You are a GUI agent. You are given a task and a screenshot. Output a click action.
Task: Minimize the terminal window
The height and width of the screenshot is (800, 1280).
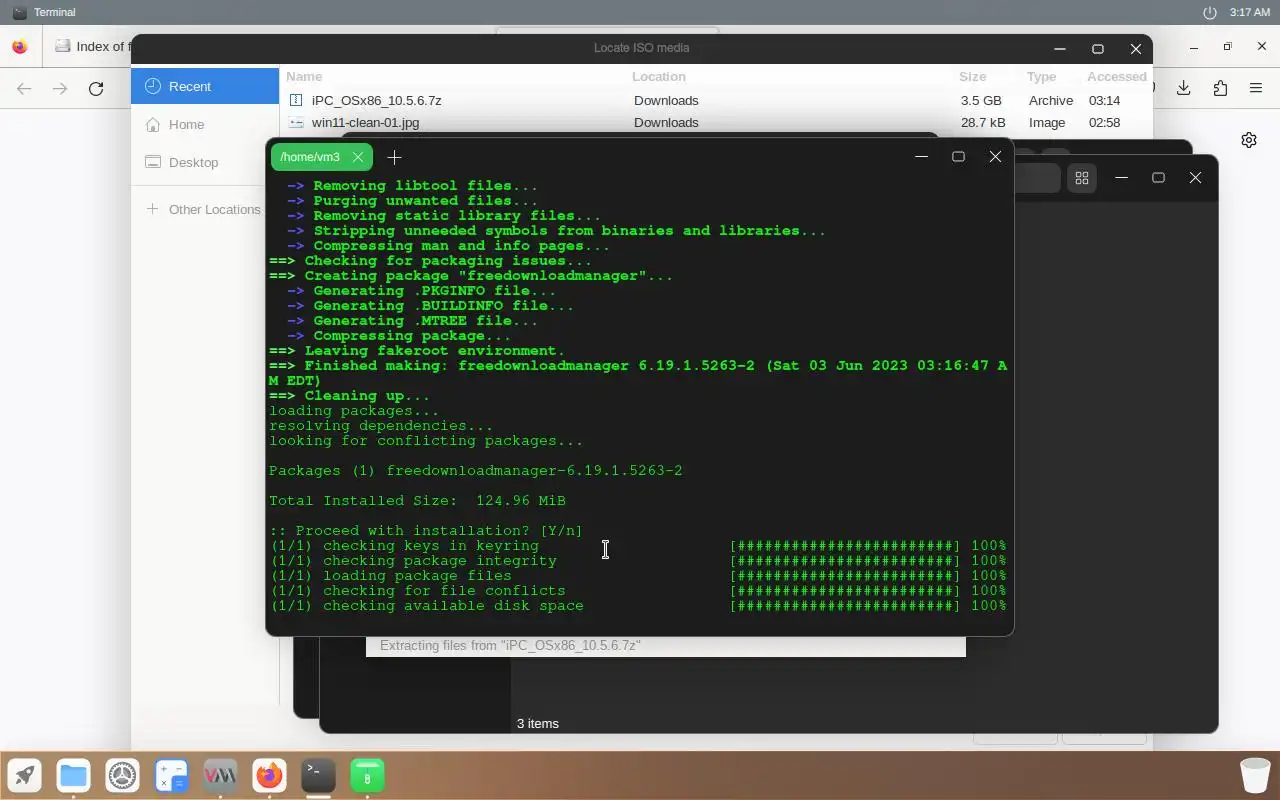coord(921,156)
